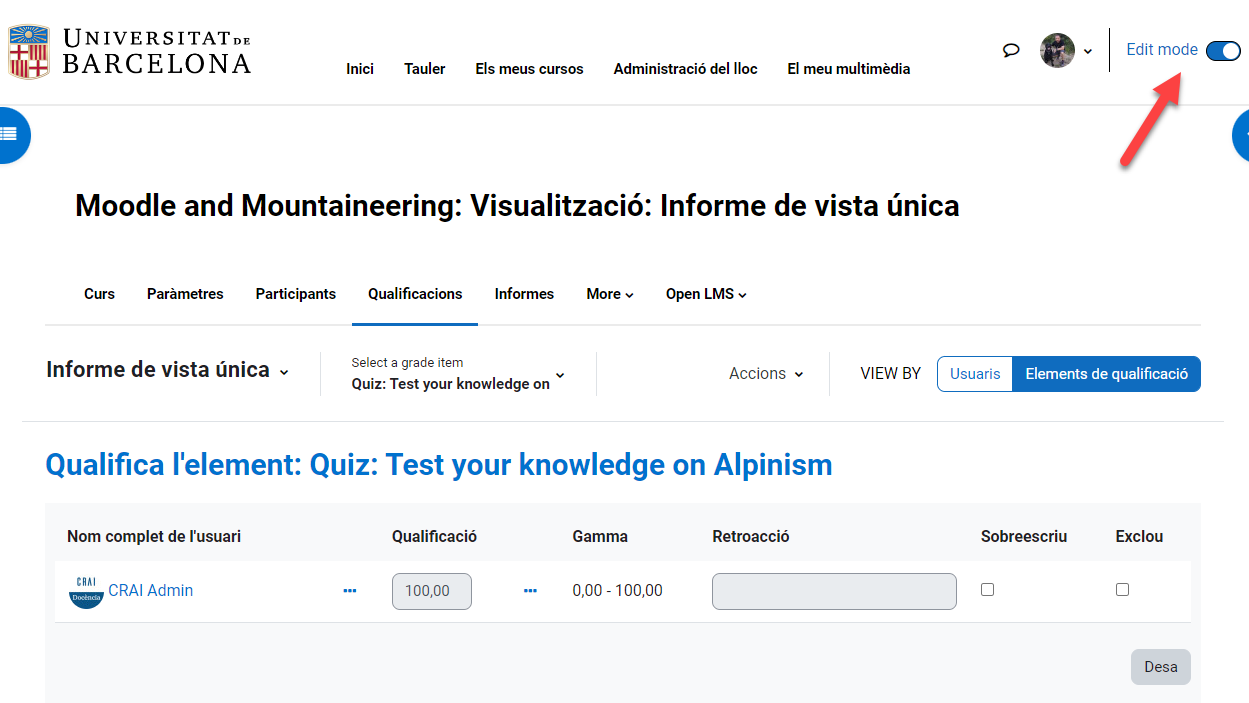
Task: Switch to the Participants tab
Action: coord(296,294)
